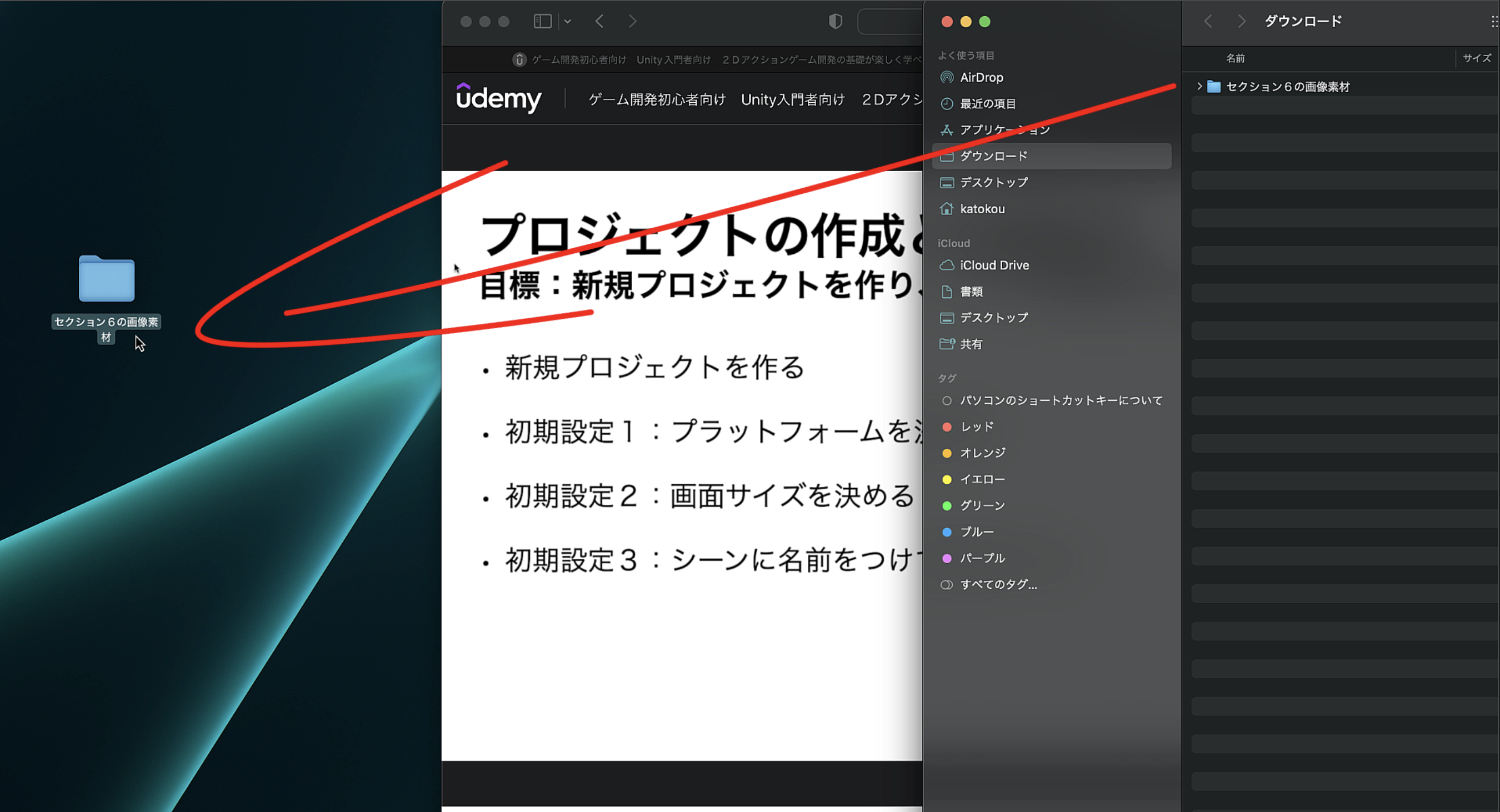1500x812 pixels.
Task: Go back in the Safari window
Action: 599,21
